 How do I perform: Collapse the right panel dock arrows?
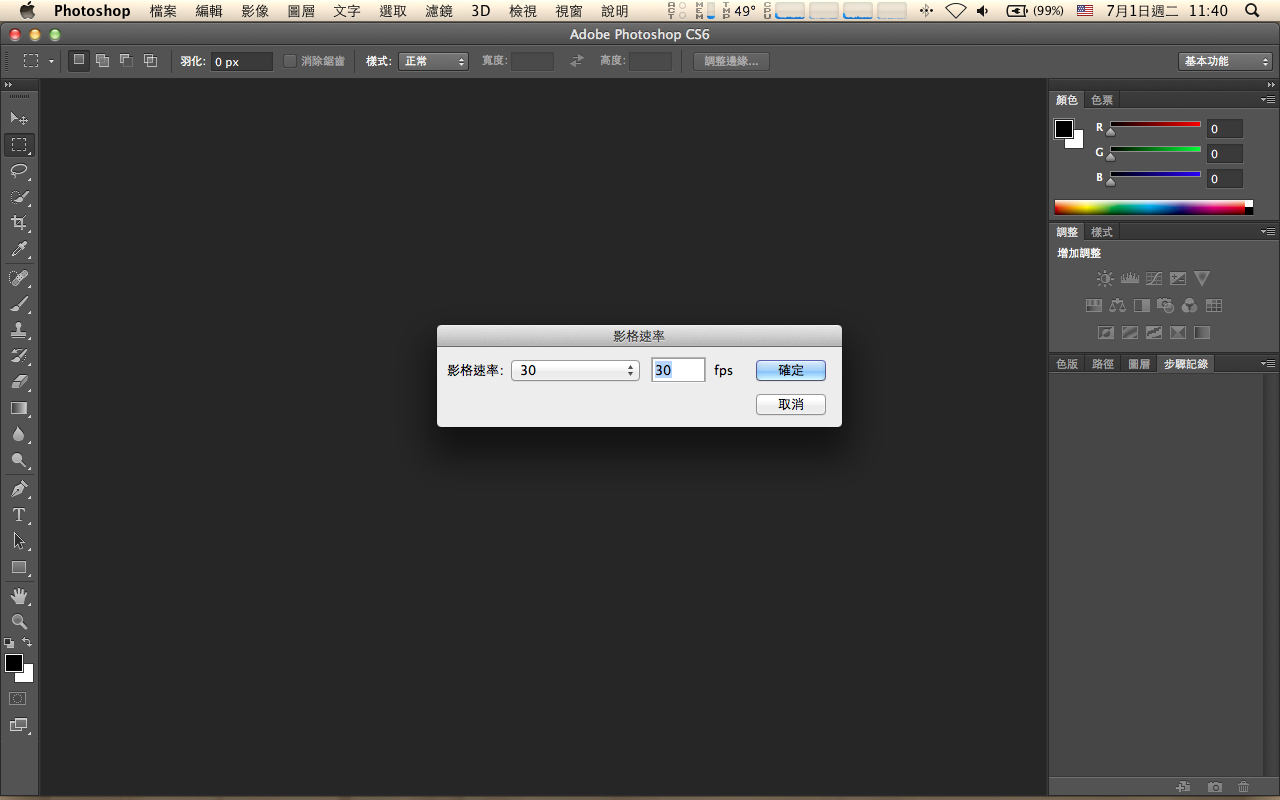click(1271, 85)
